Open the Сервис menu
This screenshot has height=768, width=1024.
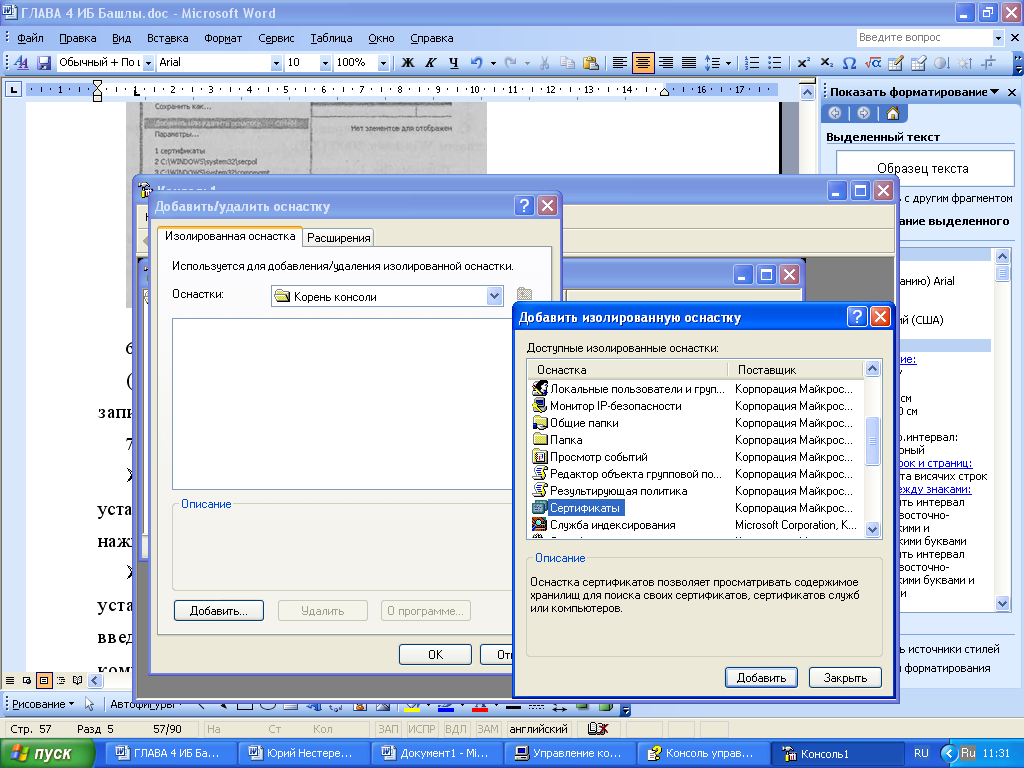[x=276, y=39]
